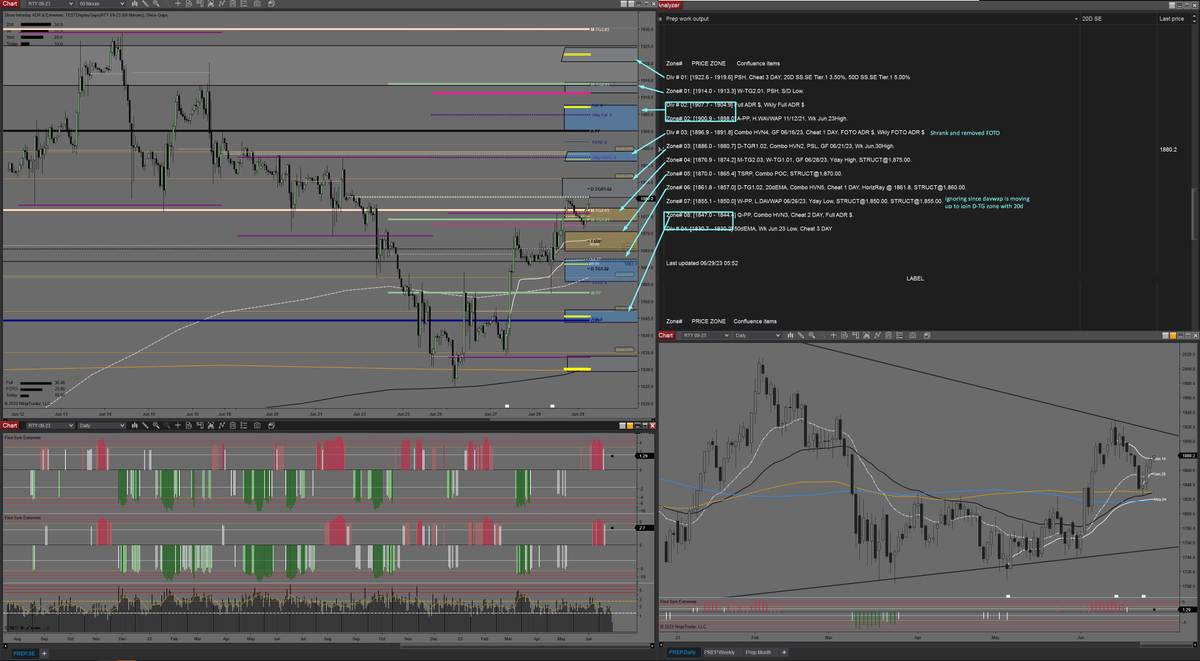
Task: Open drawing tools in bottom-left Daily chart
Action: coord(145,426)
